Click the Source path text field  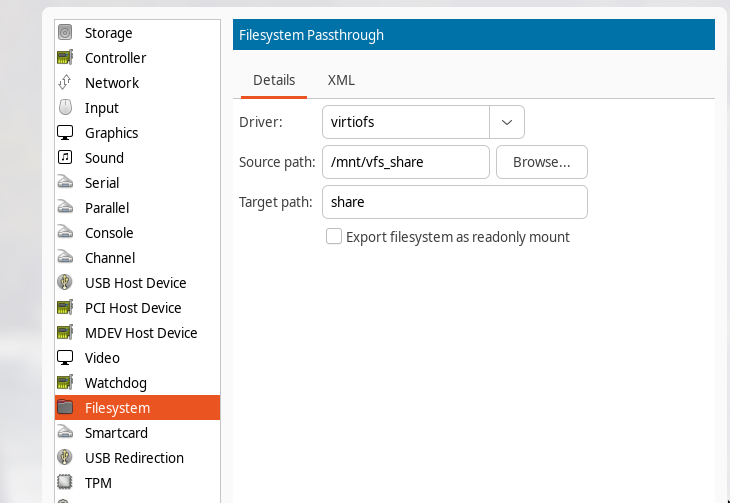pyautogui.click(x=405, y=162)
